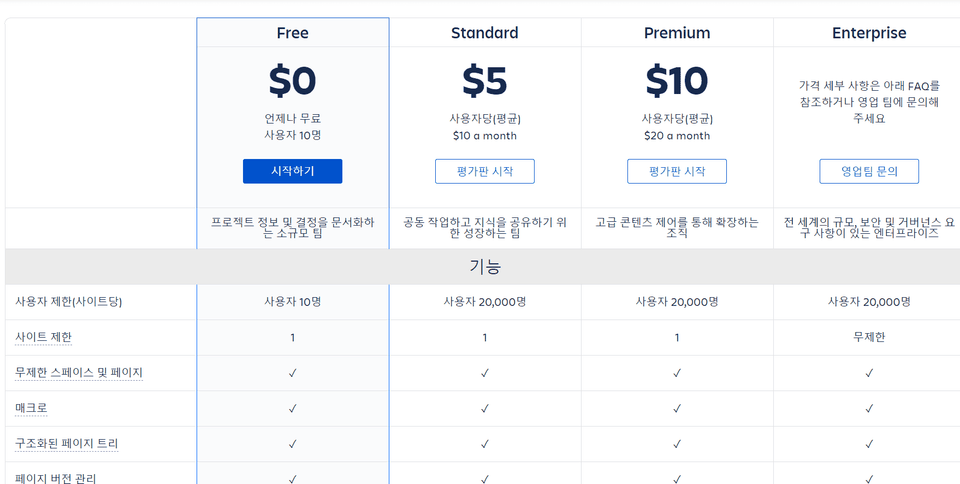
Task: Click Premium checkmark for 구조화된 페이지 트리
Action: [x=677, y=443]
